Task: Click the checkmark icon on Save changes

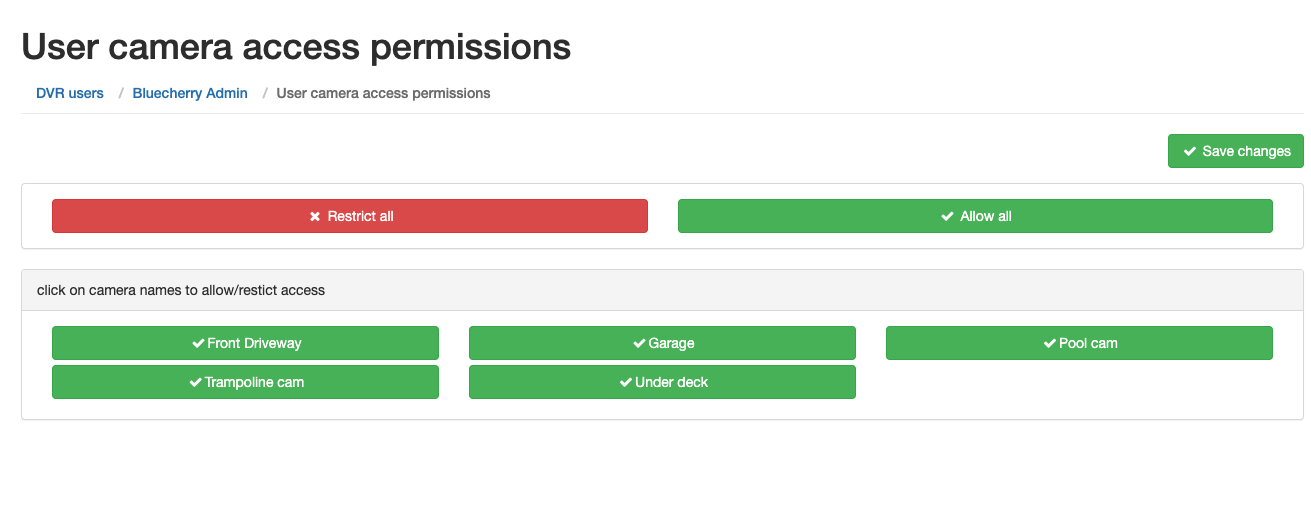Action: coord(1190,151)
